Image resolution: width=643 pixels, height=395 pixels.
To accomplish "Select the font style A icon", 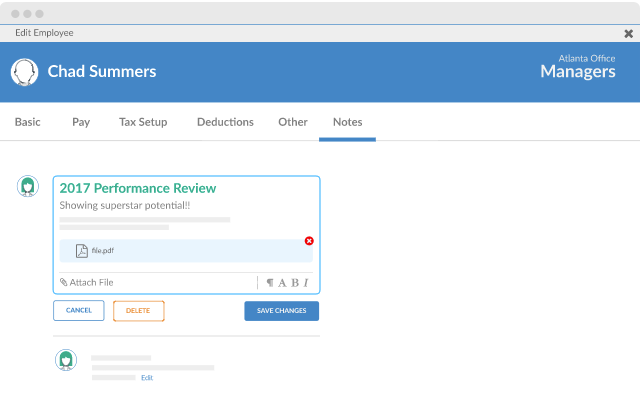I will point(282,283).
